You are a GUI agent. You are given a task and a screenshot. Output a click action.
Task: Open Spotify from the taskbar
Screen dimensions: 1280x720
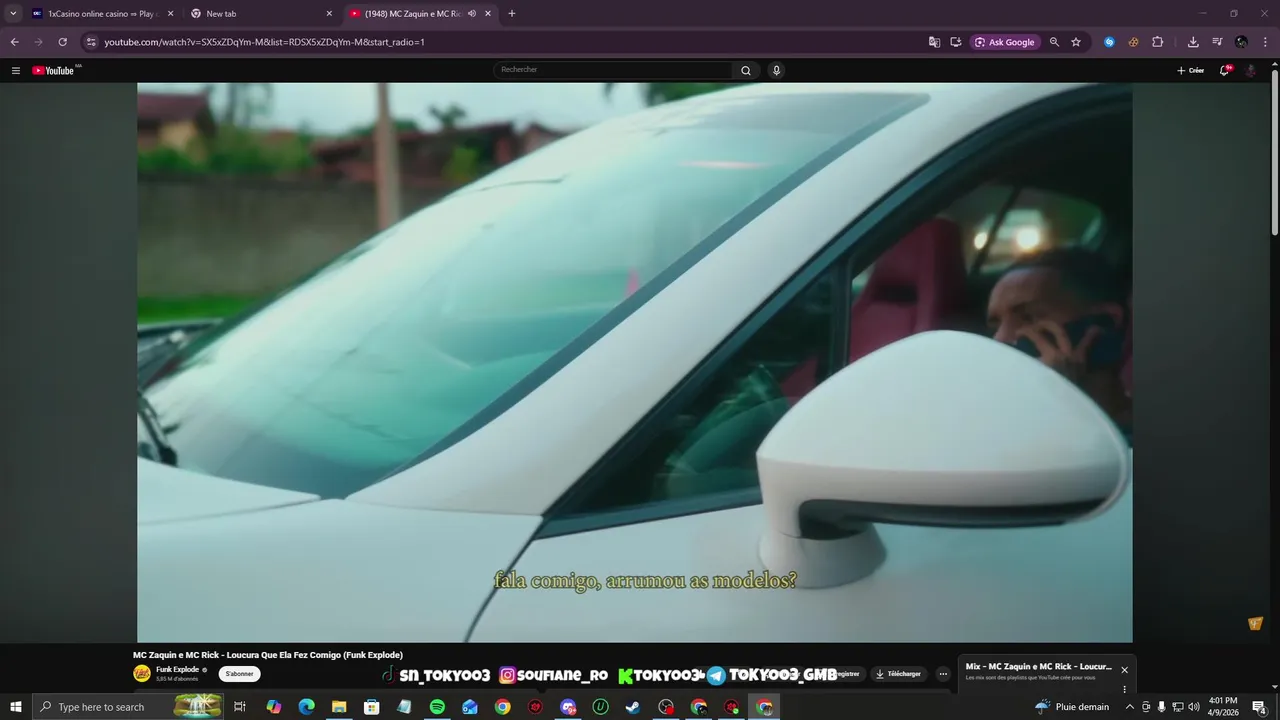(437, 707)
